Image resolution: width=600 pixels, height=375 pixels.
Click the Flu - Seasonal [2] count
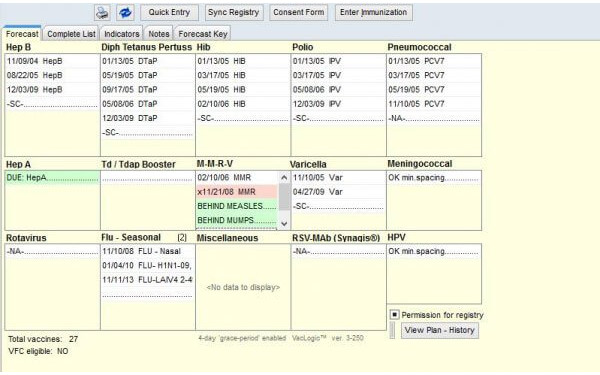pyautogui.click(x=182, y=238)
